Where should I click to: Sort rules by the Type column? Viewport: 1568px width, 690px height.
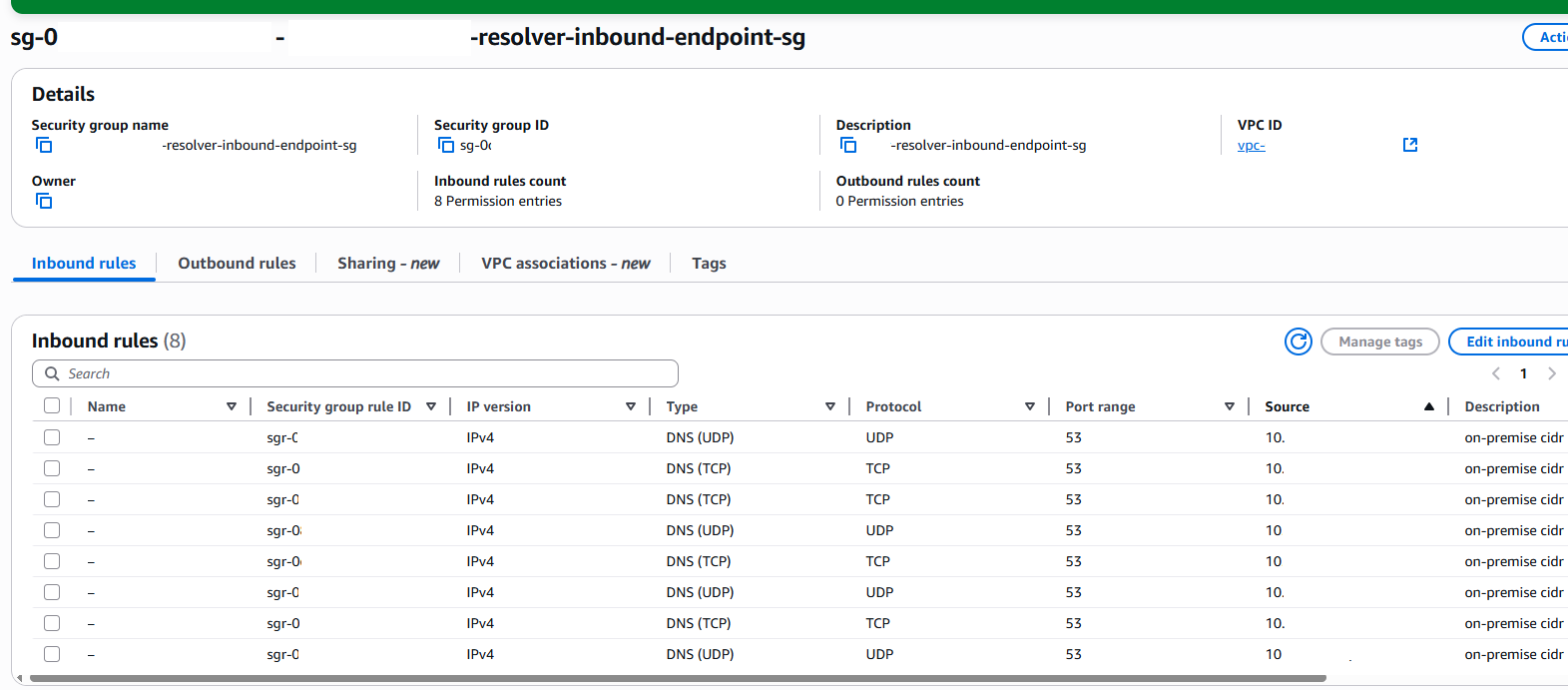pos(829,406)
